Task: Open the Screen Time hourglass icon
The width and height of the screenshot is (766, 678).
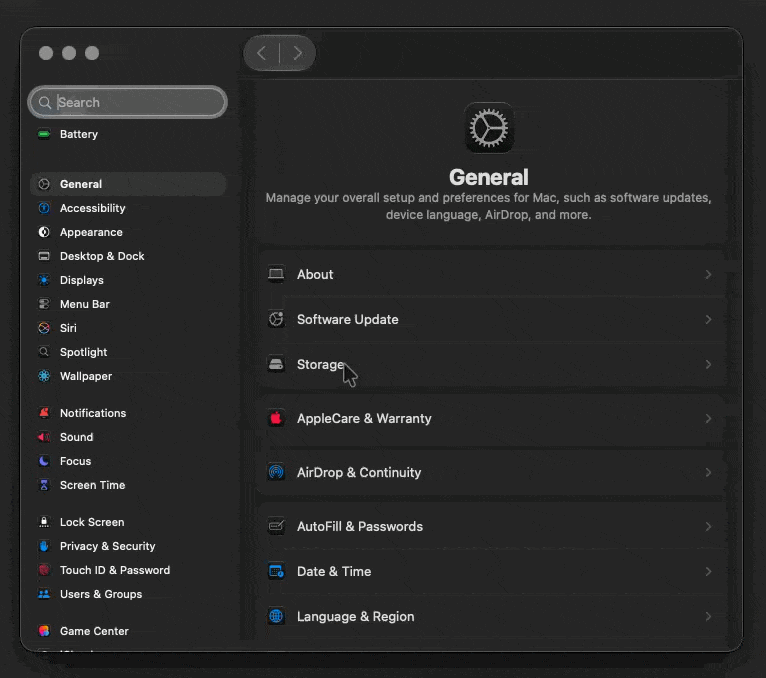Action: pos(44,485)
